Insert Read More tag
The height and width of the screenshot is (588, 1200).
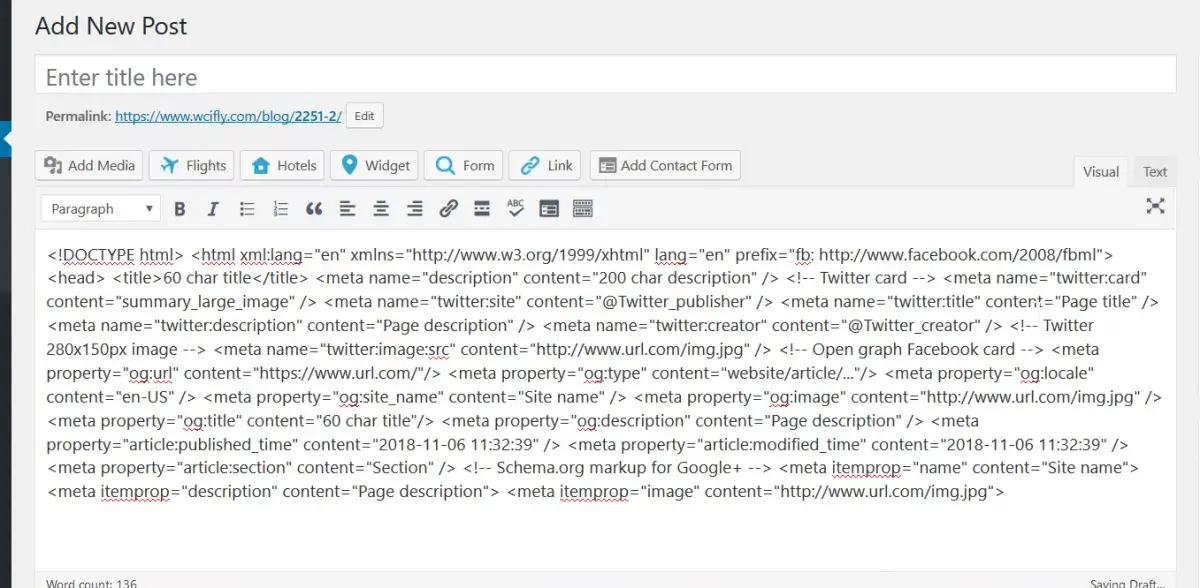point(482,209)
